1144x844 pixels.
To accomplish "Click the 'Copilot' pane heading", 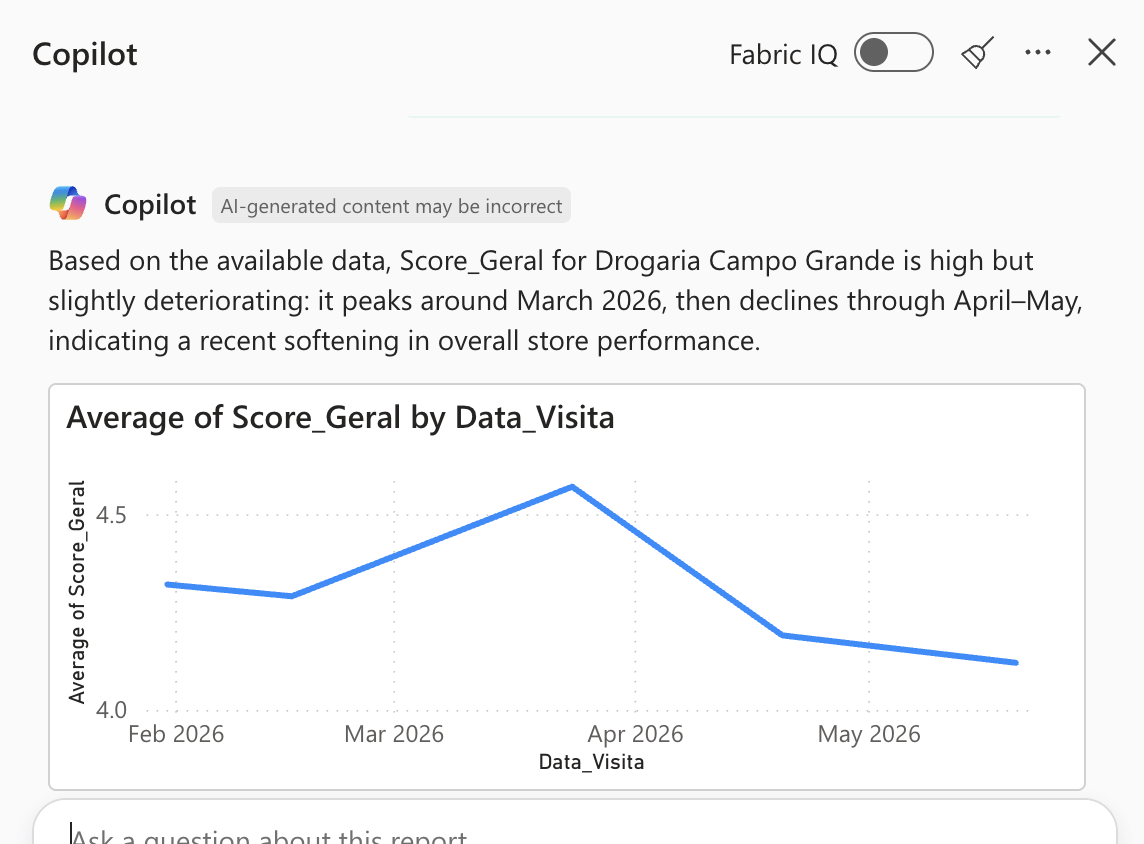I will tap(85, 55).
